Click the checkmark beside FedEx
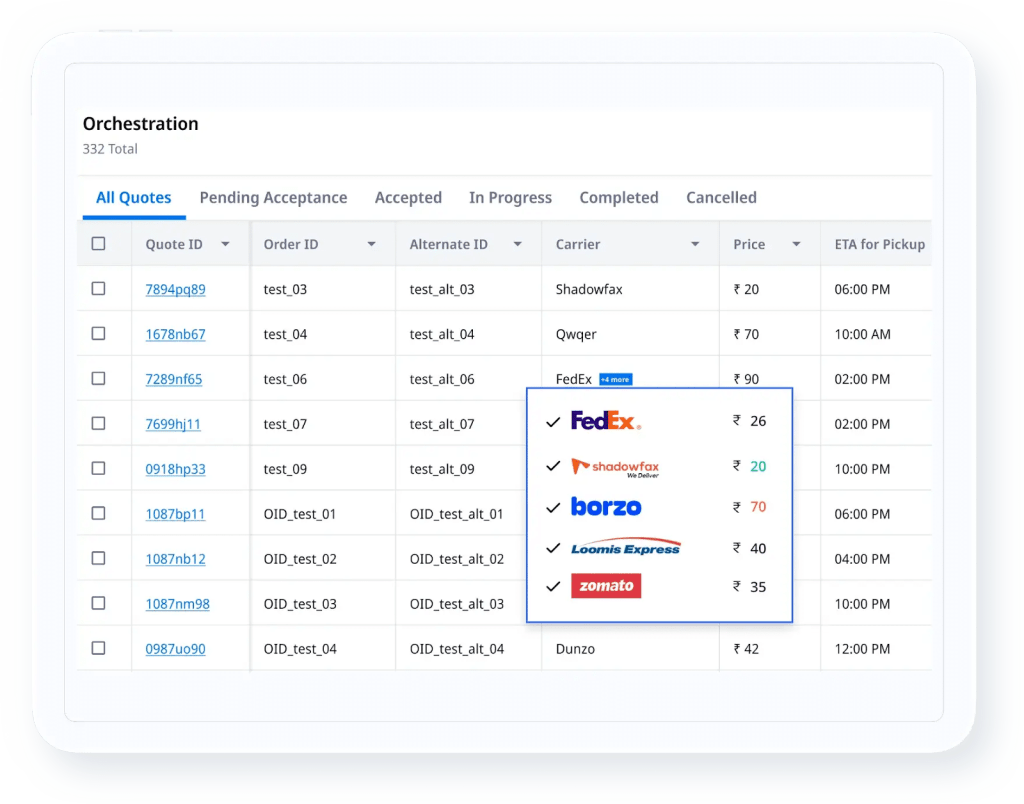Image resolution: width=1024 pixels, height=804 pixels. 553,421
